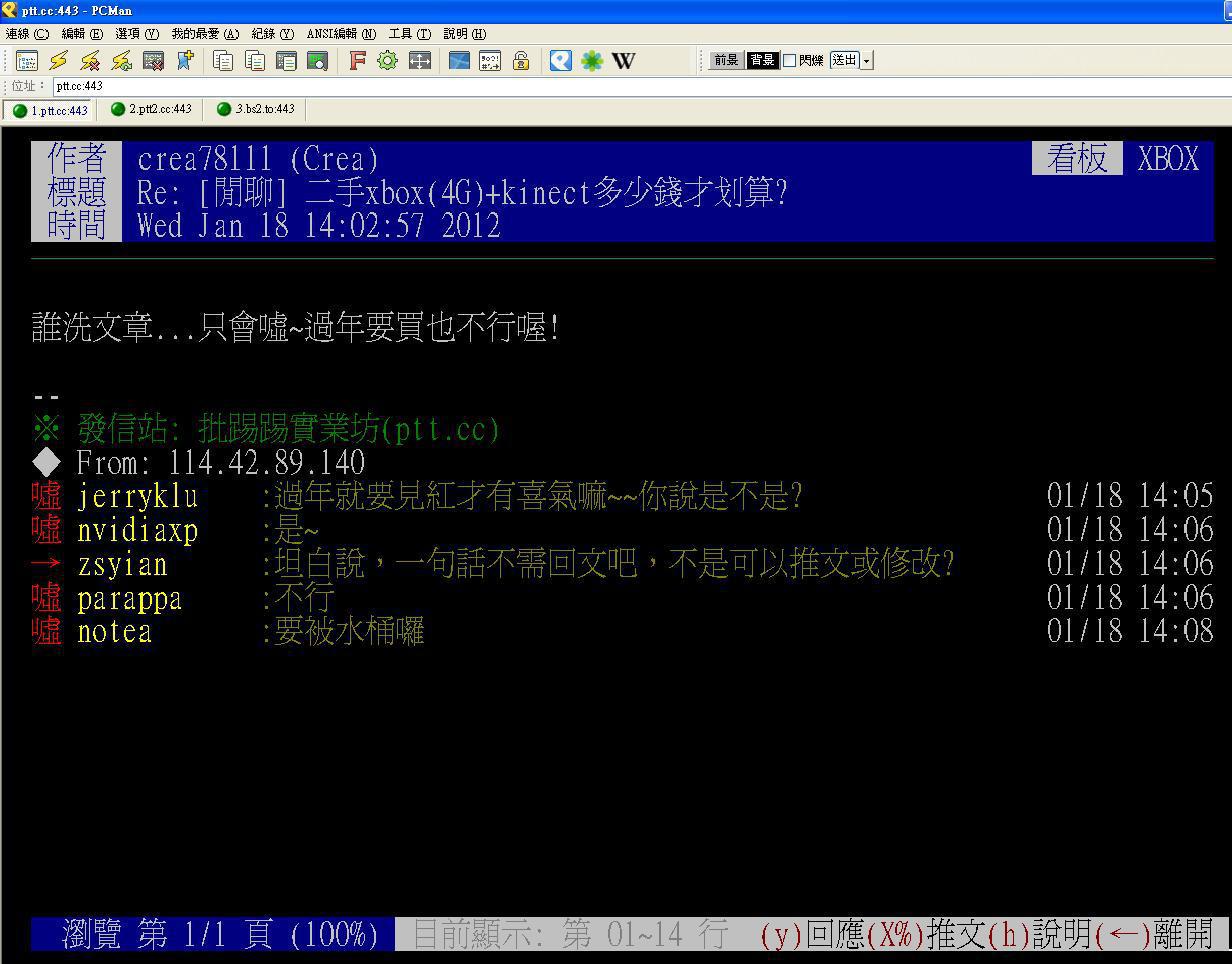This screenshot has height=964, width=1232.
Task: Click the timestamp Wed Jan 18 14:02:57 2012
Action: point(319,225)
